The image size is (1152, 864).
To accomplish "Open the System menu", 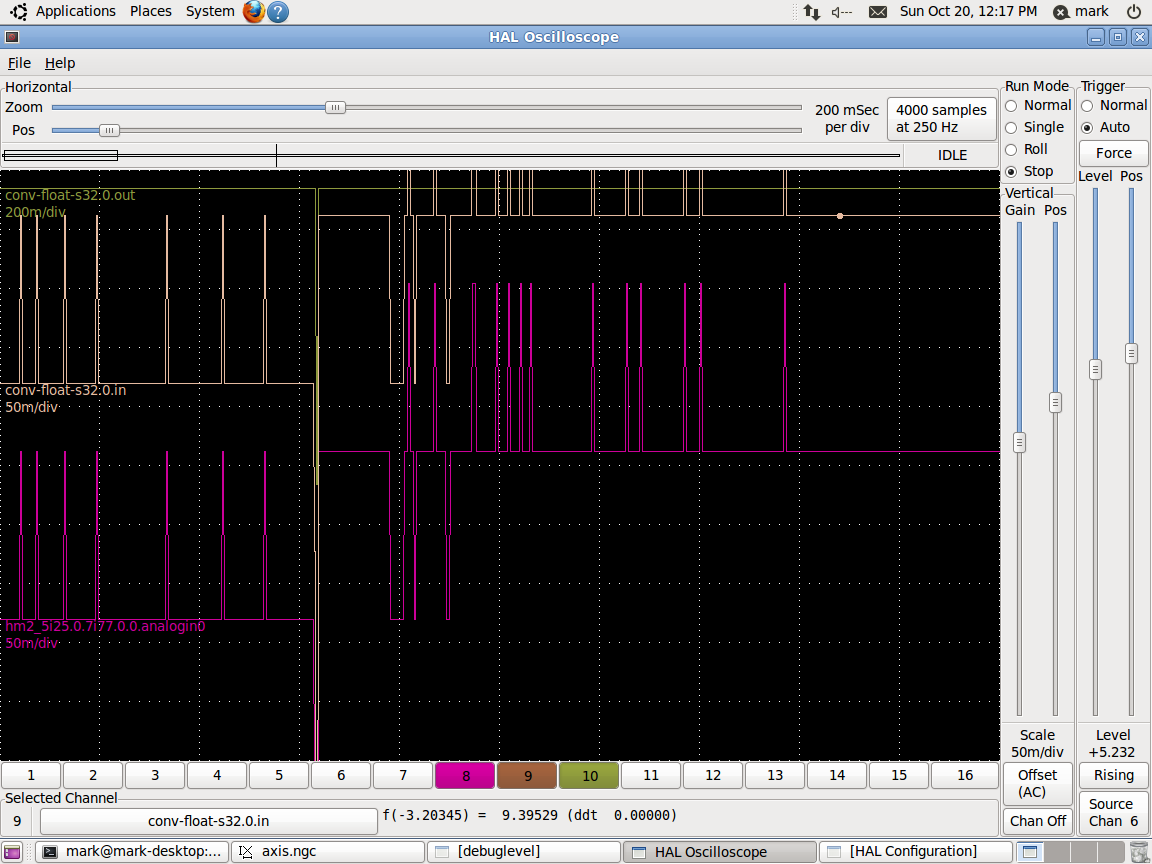I will (210, 11).
